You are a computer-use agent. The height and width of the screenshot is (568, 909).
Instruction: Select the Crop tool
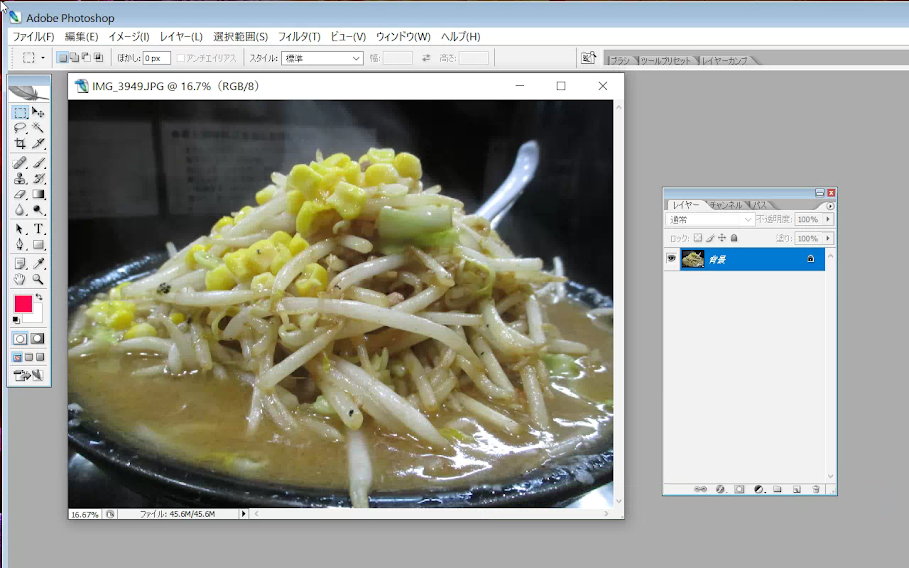point(20,143)
